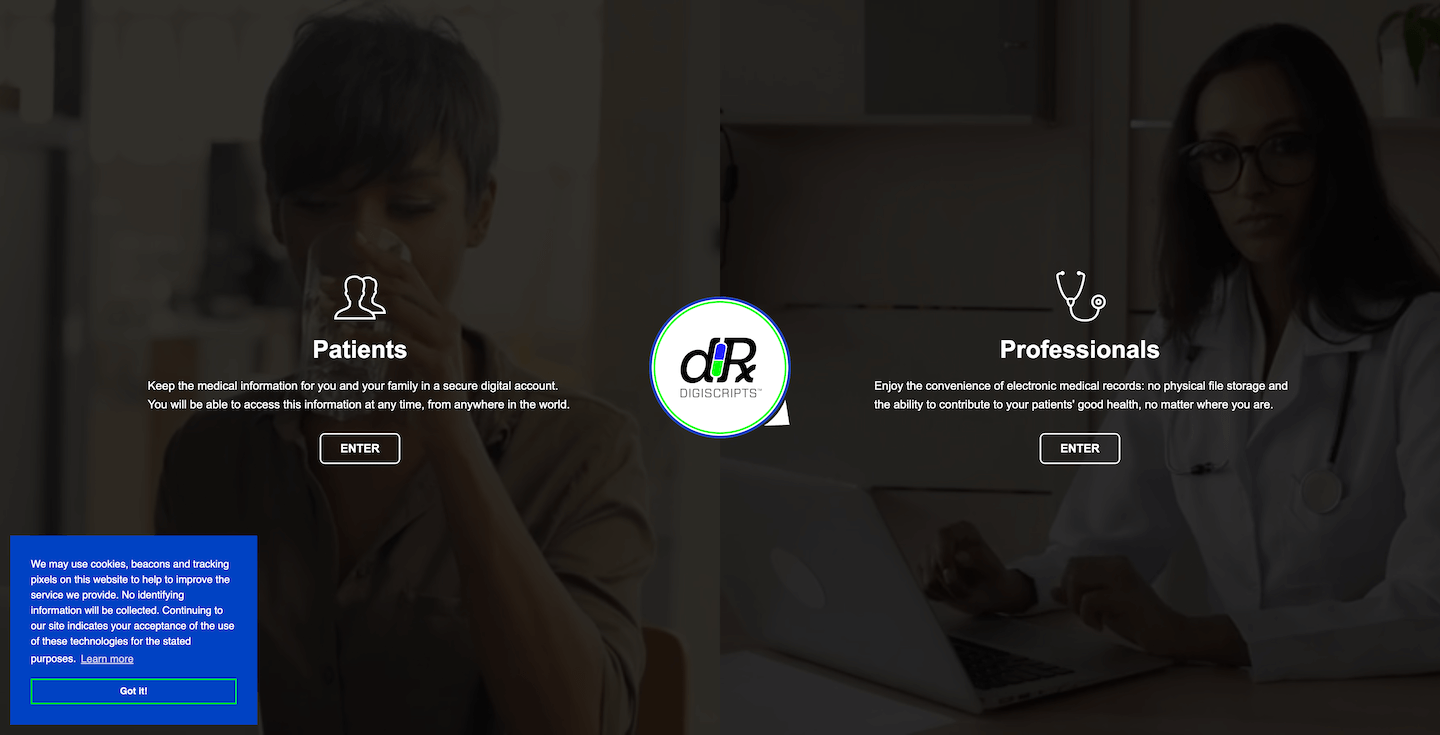
Task: Click the Patients description about secure digital account
Action: 359,395
